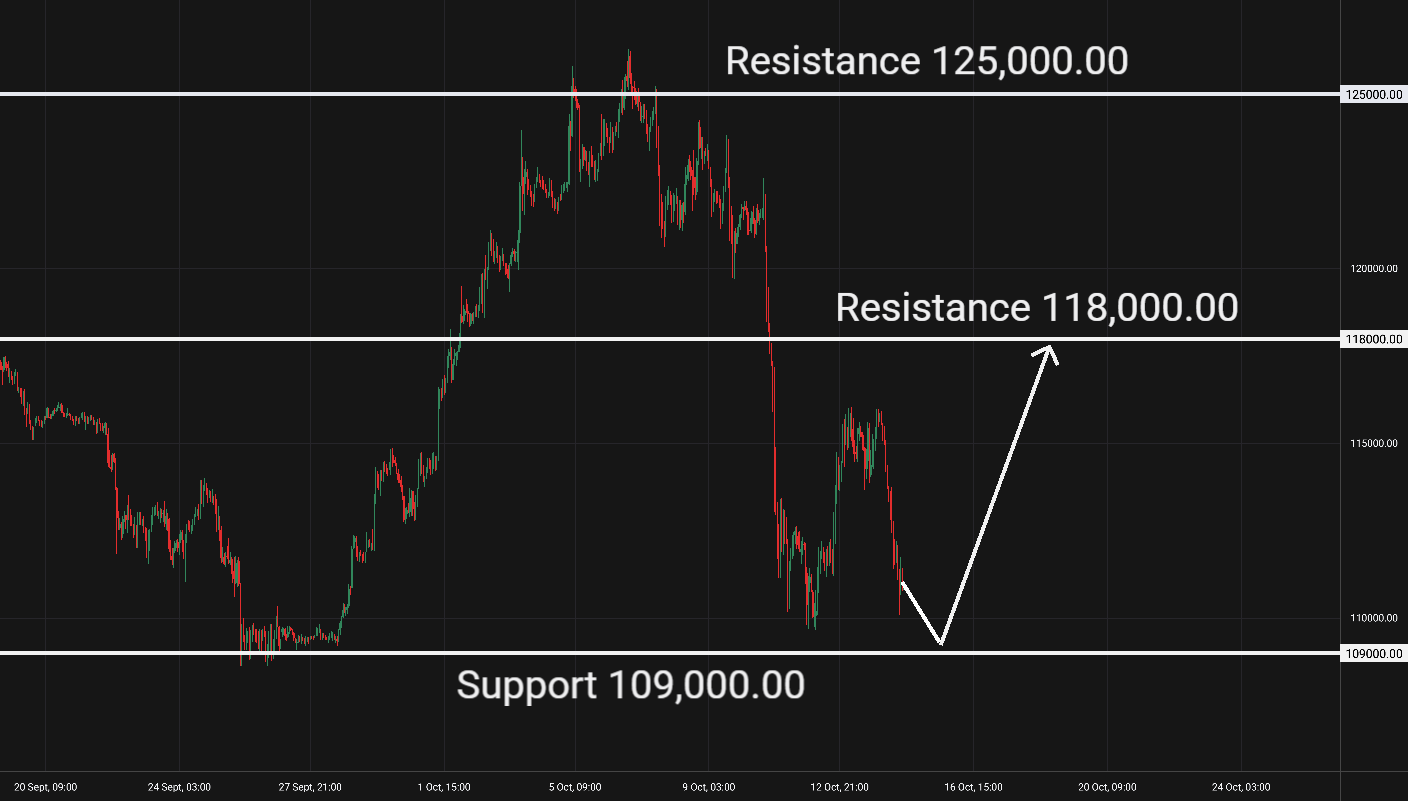Select the Resistance 118,000.00 text annotation
Screen dimensions: 1408x801
point(1036,307)
